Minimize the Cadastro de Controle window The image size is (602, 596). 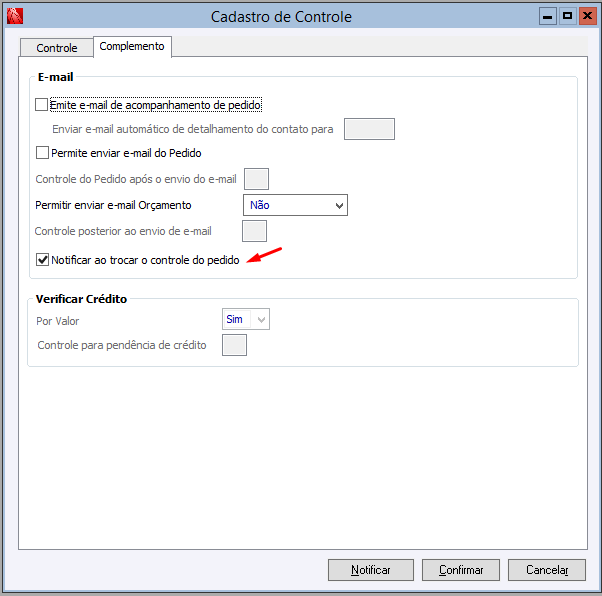[x=548, y=16]
